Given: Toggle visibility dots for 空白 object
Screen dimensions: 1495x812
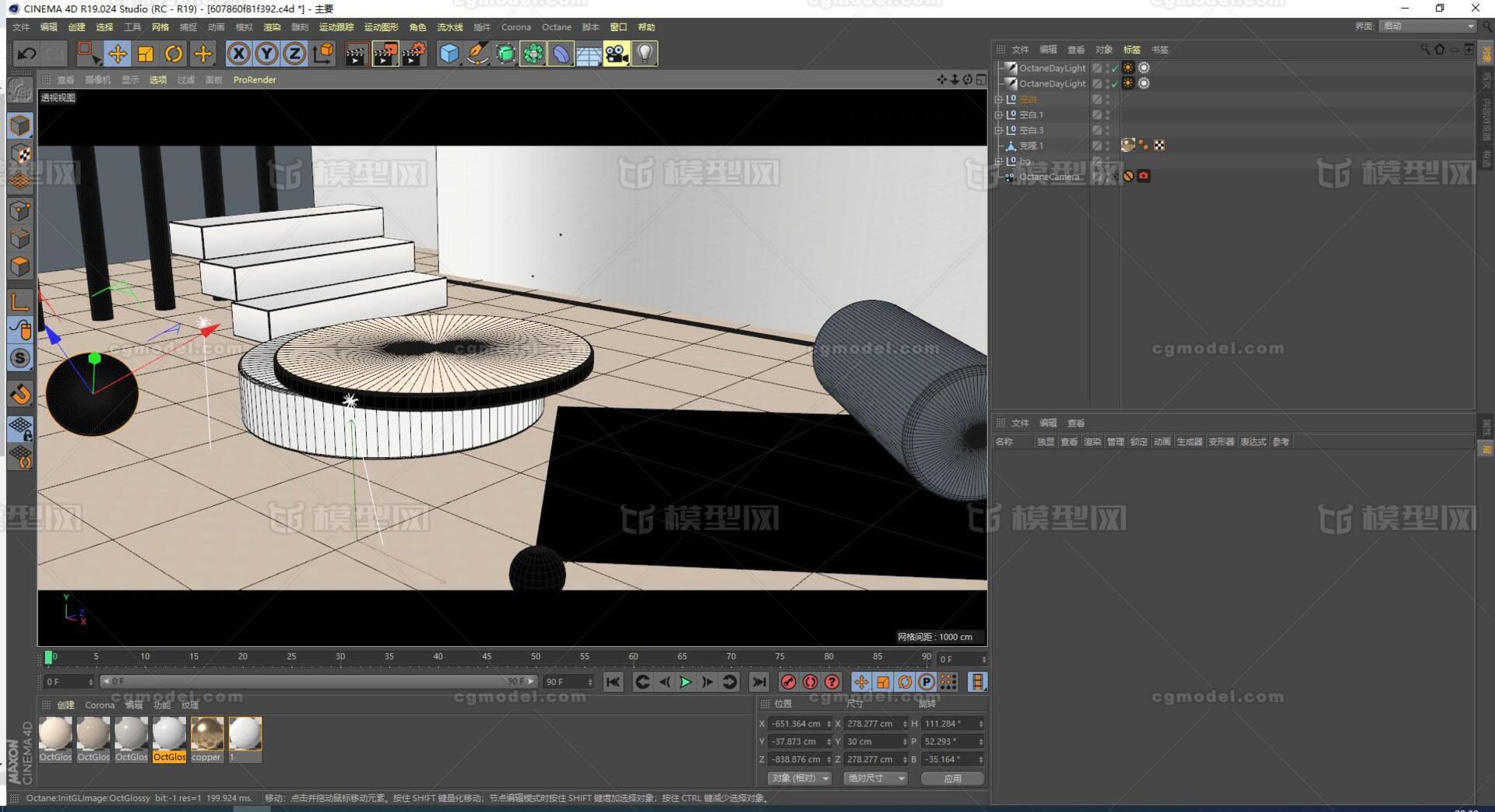Looking at the screenshot, I should point(1108,100).
